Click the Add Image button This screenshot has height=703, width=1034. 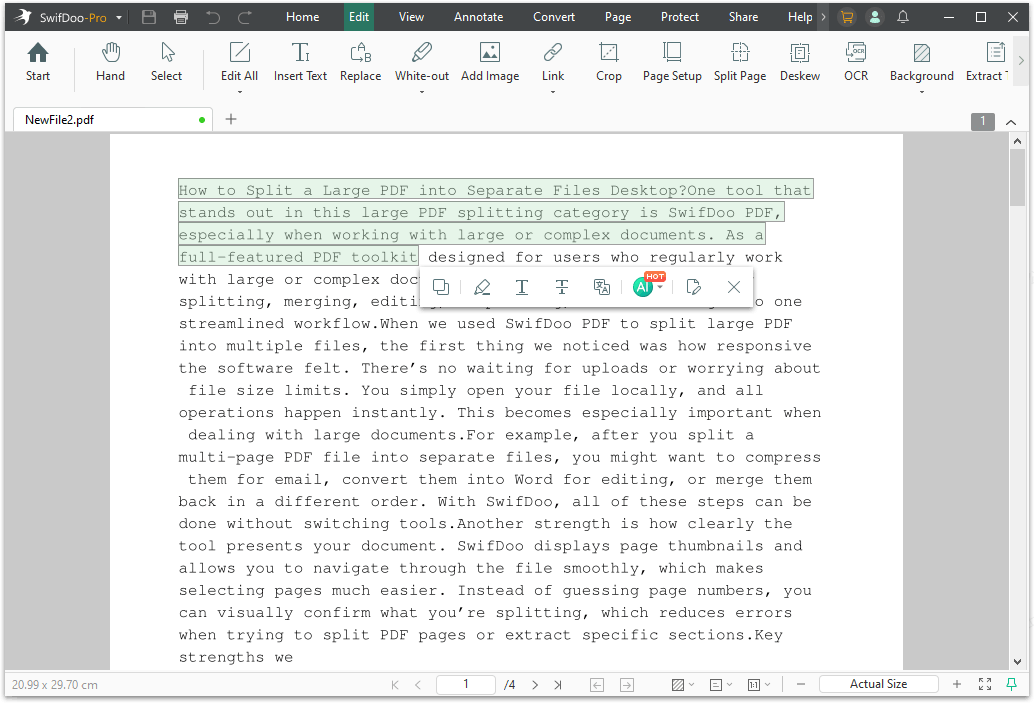[489, 62]
